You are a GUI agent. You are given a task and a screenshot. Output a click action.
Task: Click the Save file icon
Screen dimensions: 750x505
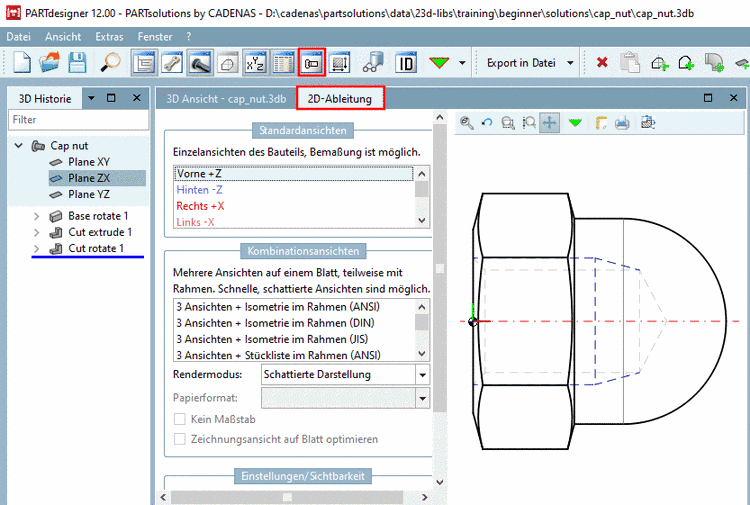tap(77, 62)
